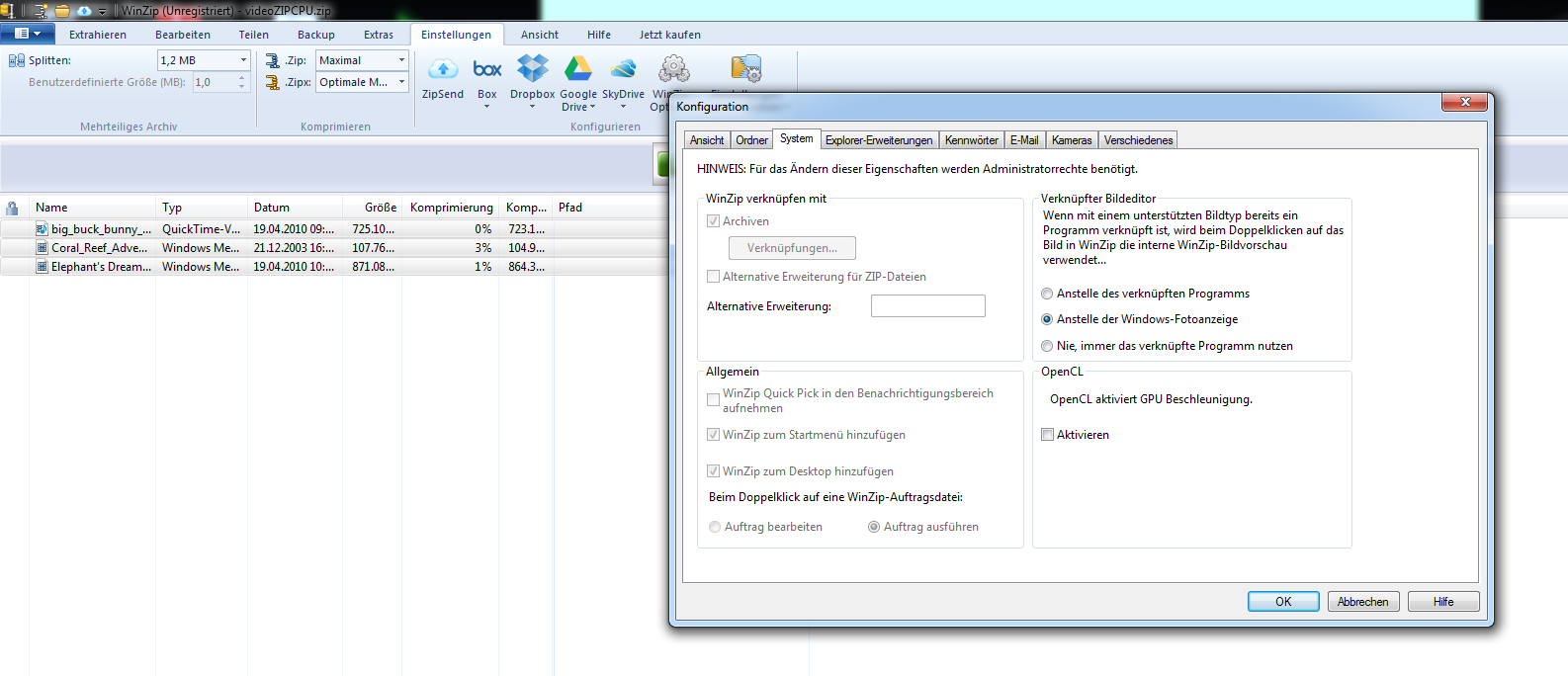Click Abbrechen in the Konfiguration dialog
Image resolution: width=1568 pixels, height=676 pixels.
(1363, 602)
